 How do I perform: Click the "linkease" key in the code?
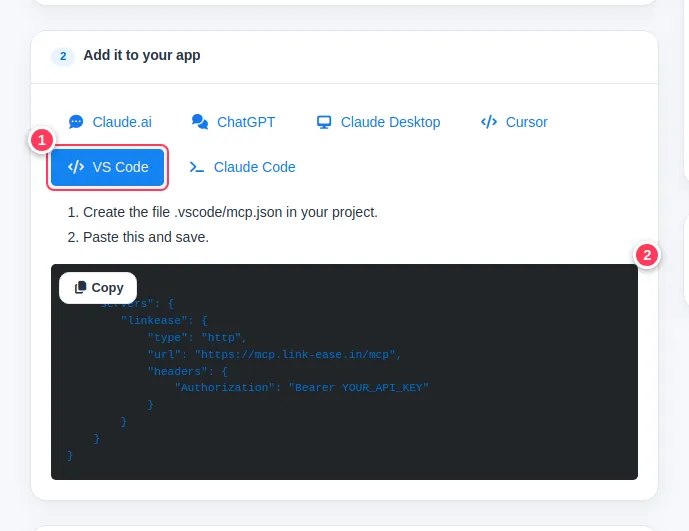[x=154, y=320]
